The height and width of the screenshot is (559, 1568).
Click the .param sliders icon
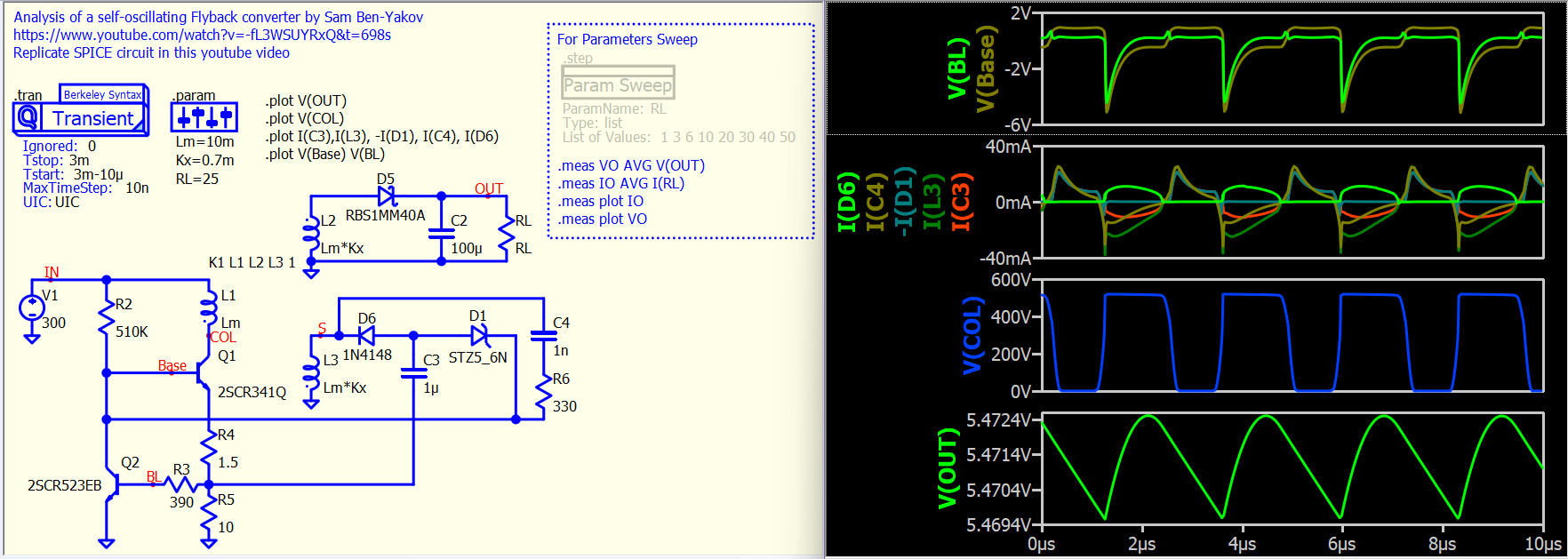tap(204, 117)
